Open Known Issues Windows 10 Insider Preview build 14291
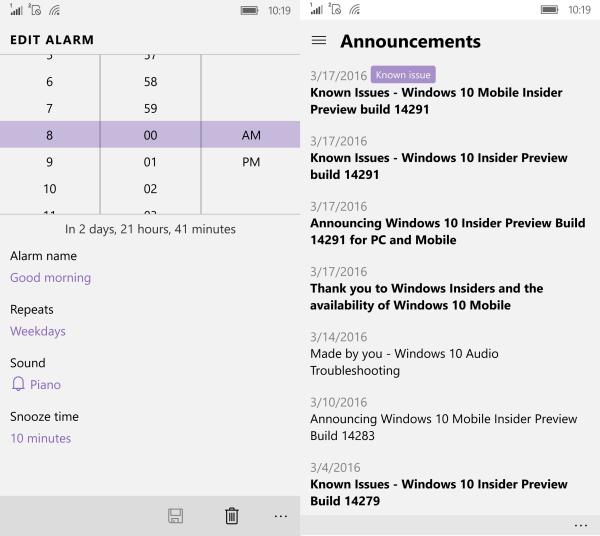Image resolution: width=600 pixels, height=536 pixels. click(x=439, y=166)
